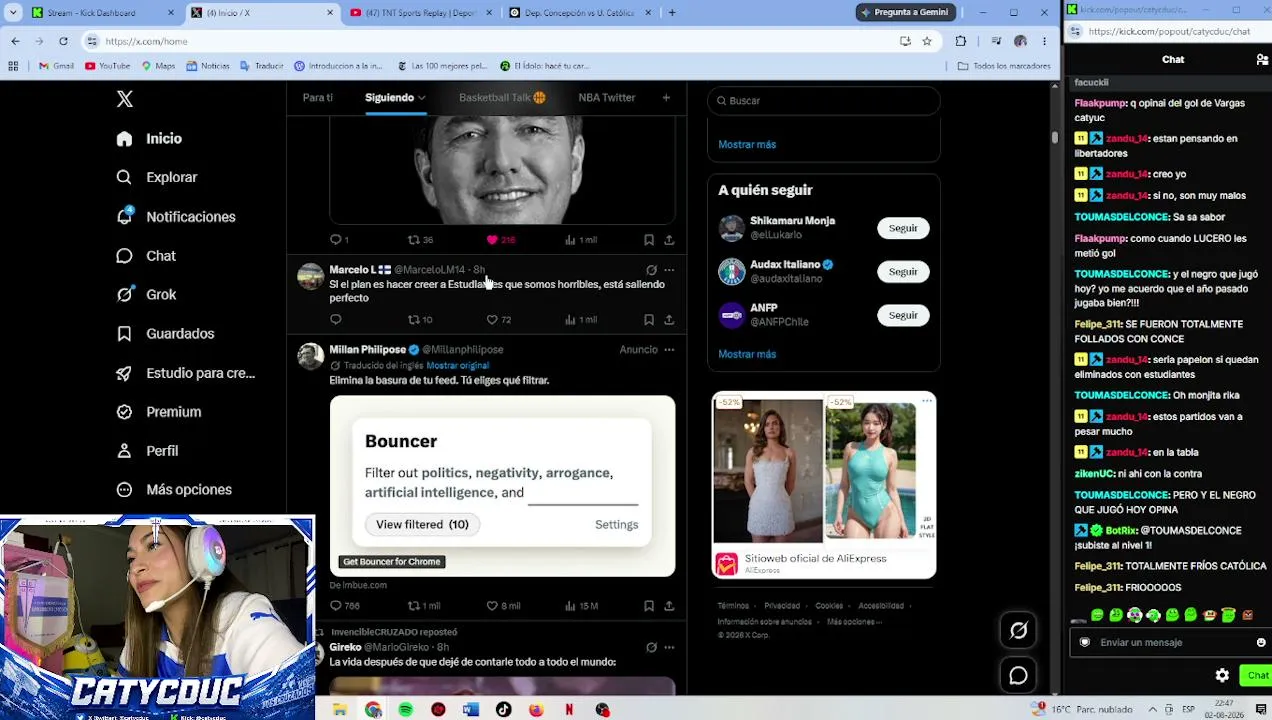Bookmark the Millan Philipose ad post
Viewport: 1272px width, 720px height.
[x=649, y=605]
